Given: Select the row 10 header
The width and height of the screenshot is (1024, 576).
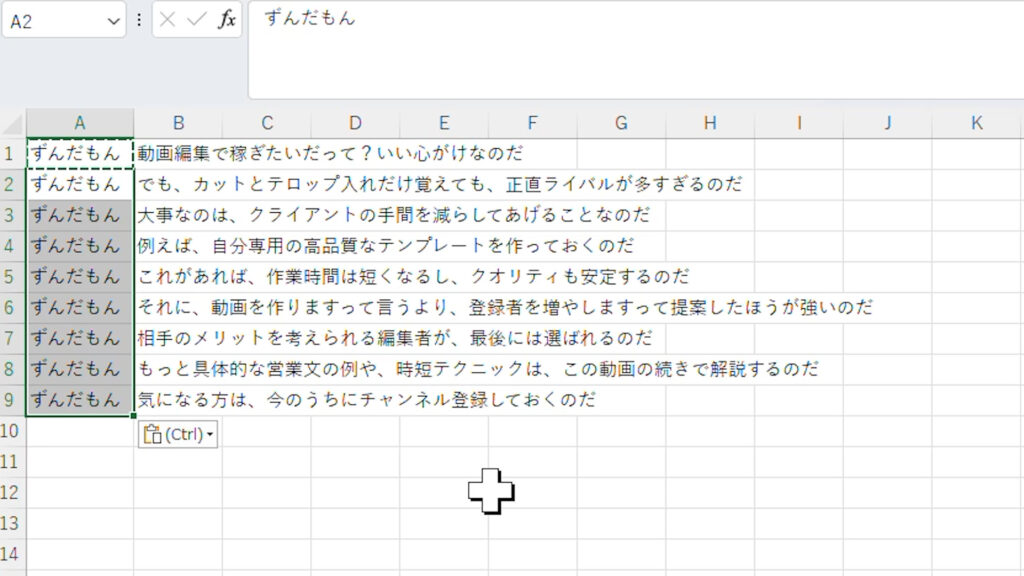Looking at the screenshot, I should coord(12,431).
